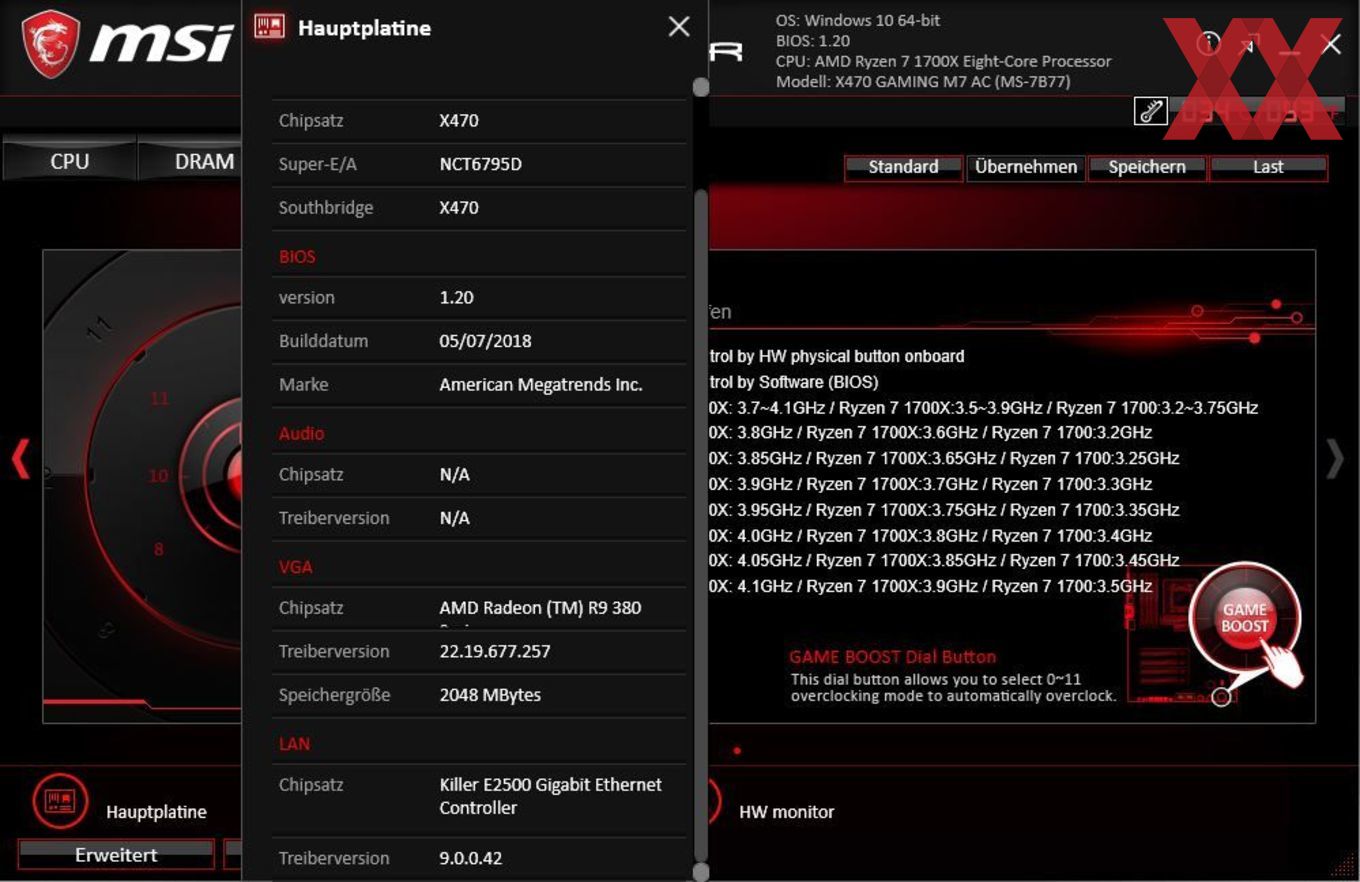Expand the Erweitert options
This screenshot has height=882, width=1360.
116,855
